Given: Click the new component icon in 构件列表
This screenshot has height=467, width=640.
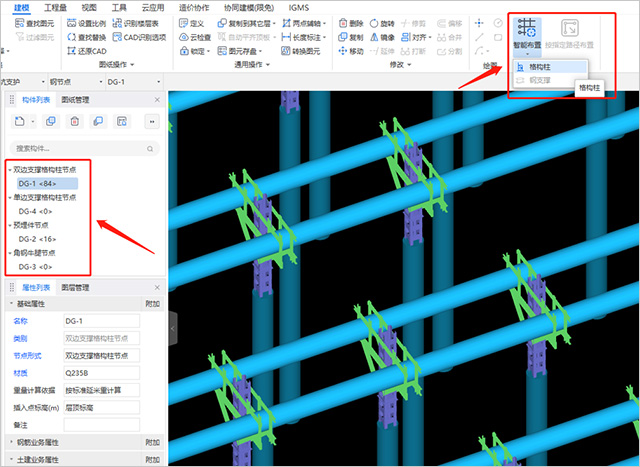Looking at the screenshot, I should [x=20, y=121].
